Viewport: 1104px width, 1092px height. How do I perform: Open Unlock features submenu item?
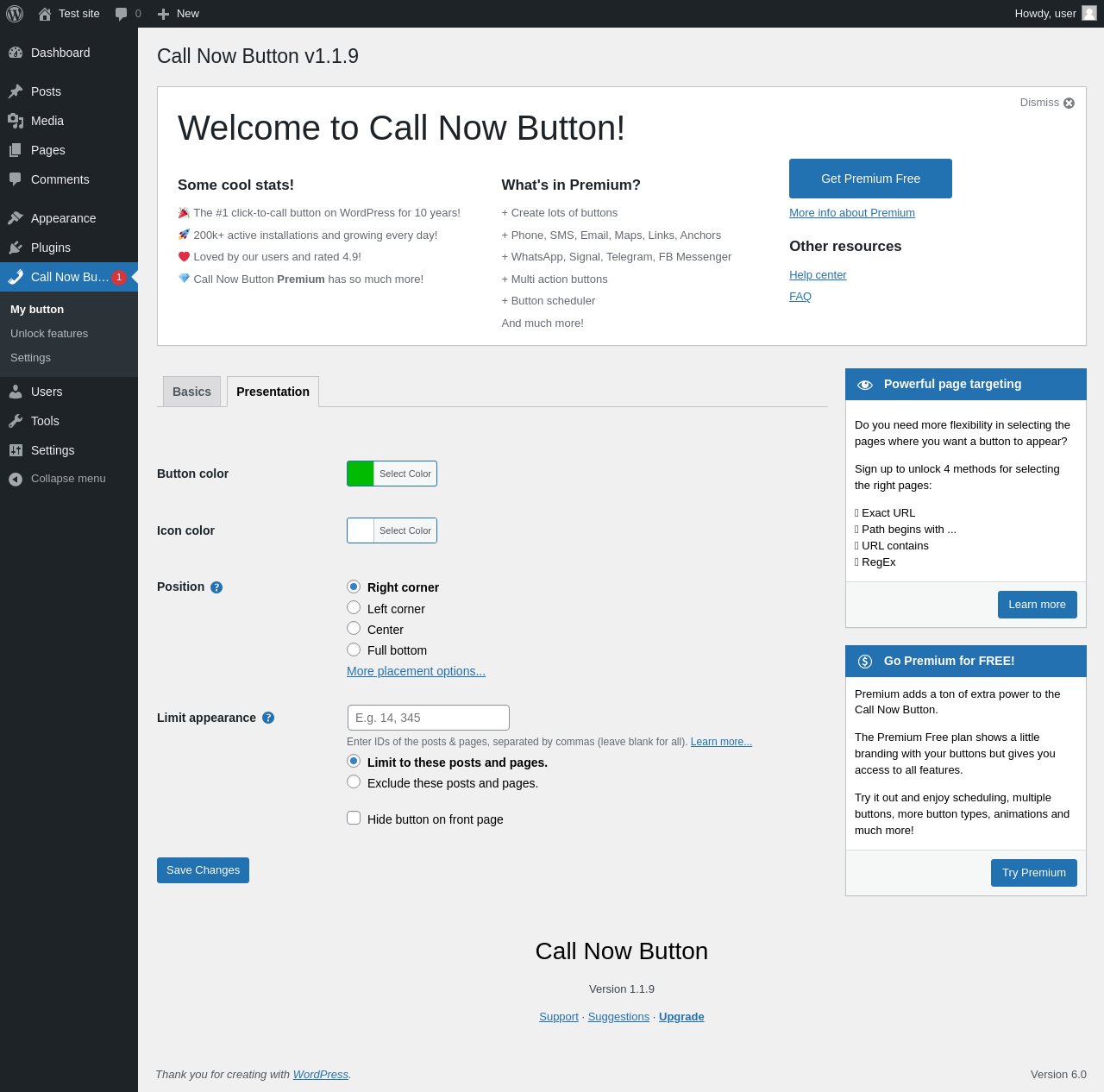49,334
